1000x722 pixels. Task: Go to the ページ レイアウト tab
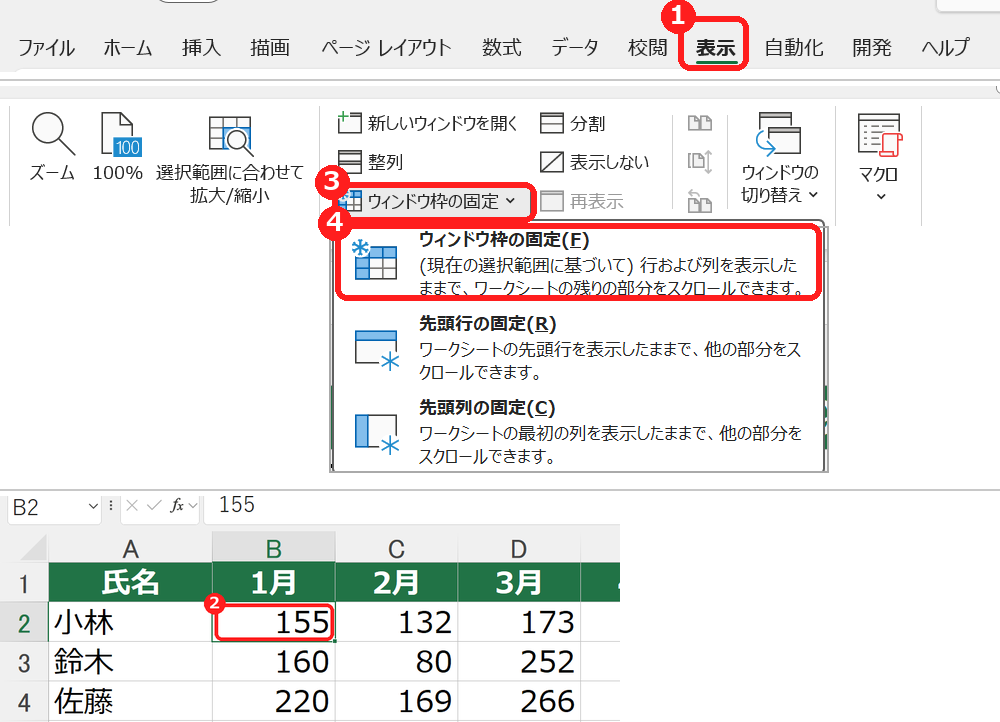click(386, 48)
